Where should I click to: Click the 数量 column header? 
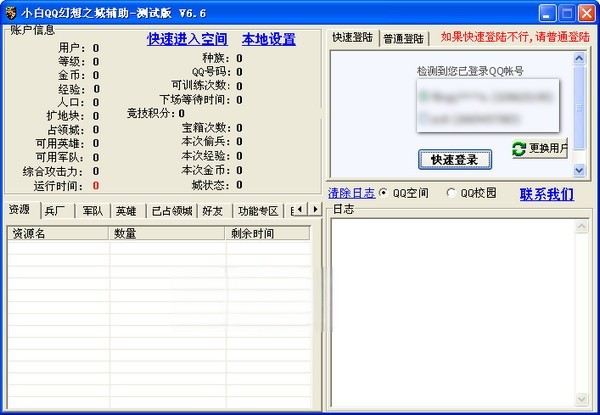(x=167, y=233)
